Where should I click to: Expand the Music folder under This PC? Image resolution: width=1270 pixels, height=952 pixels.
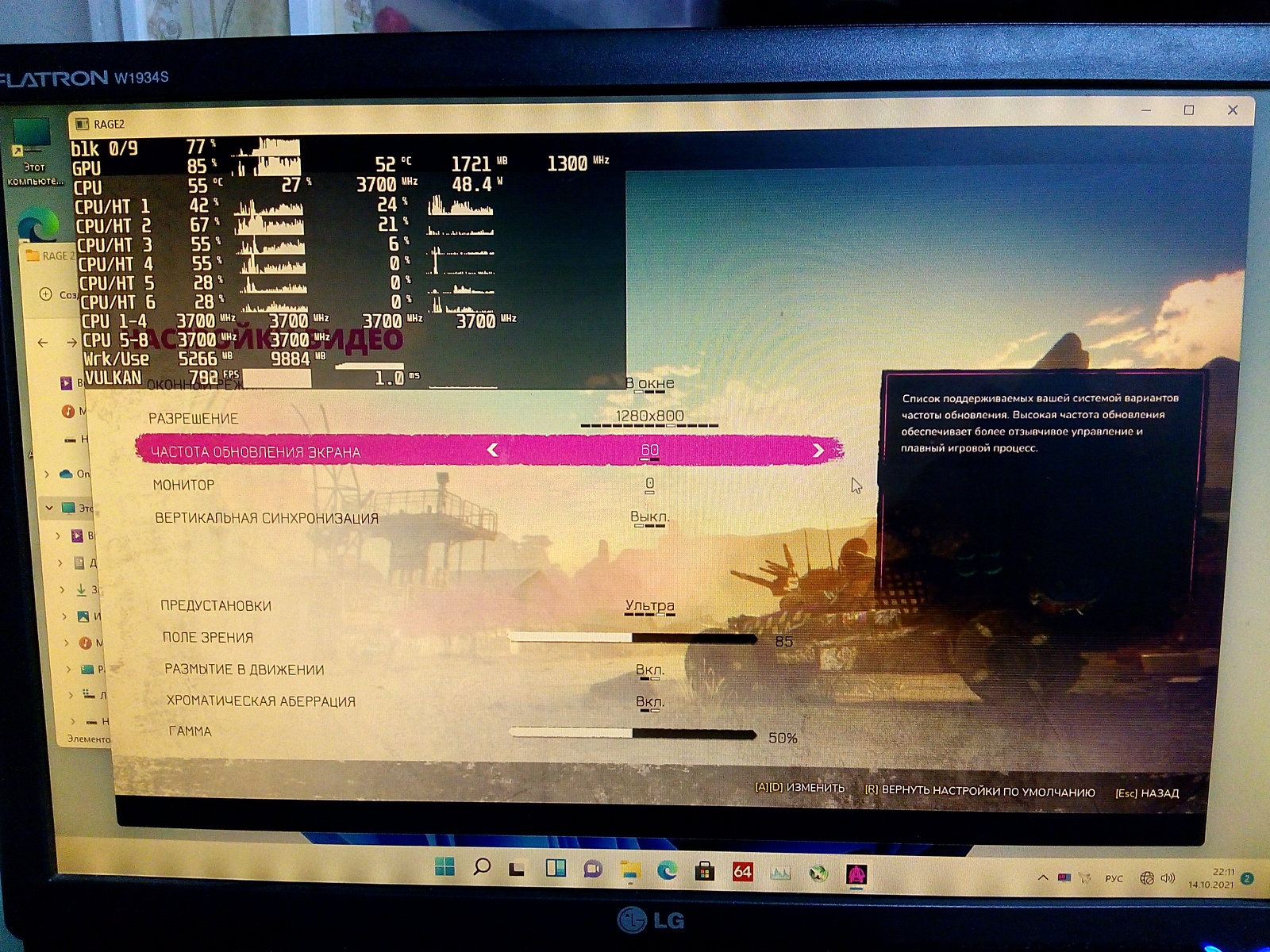67,643
